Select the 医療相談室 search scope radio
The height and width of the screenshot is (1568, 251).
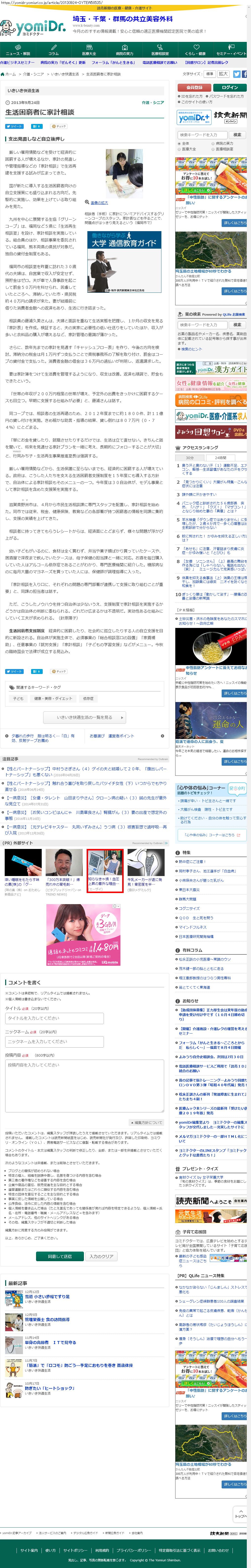click(213, 149)
